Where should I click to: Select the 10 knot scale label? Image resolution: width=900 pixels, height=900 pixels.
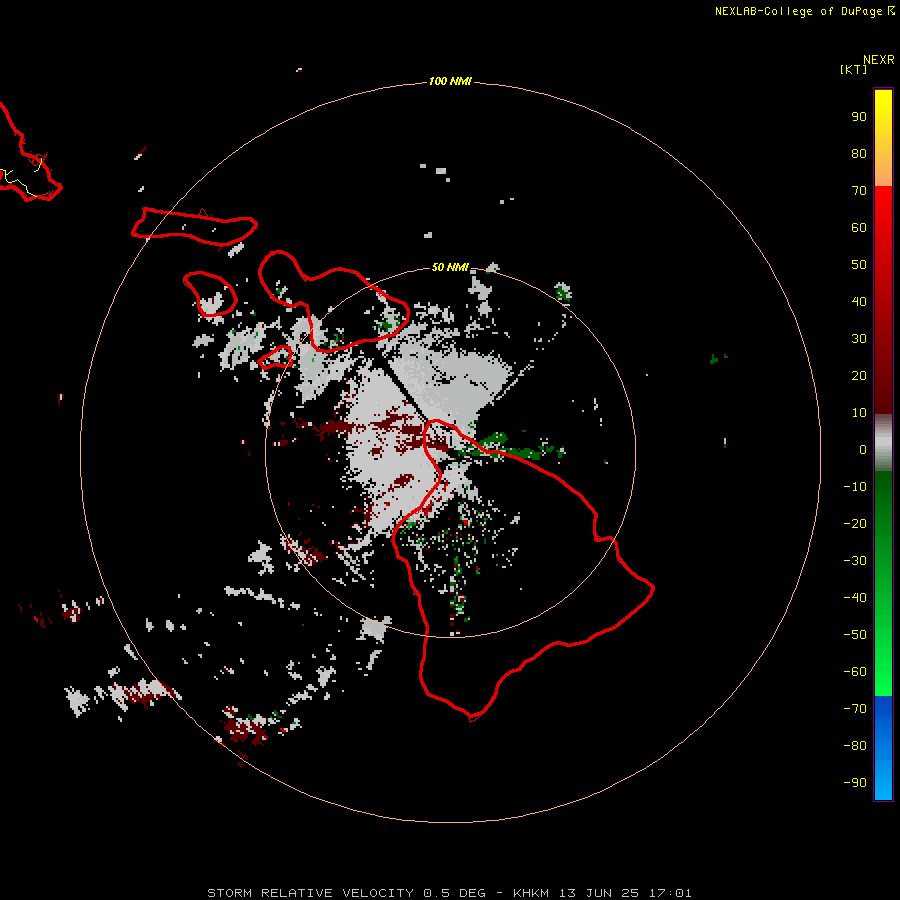tap(859, 413)
